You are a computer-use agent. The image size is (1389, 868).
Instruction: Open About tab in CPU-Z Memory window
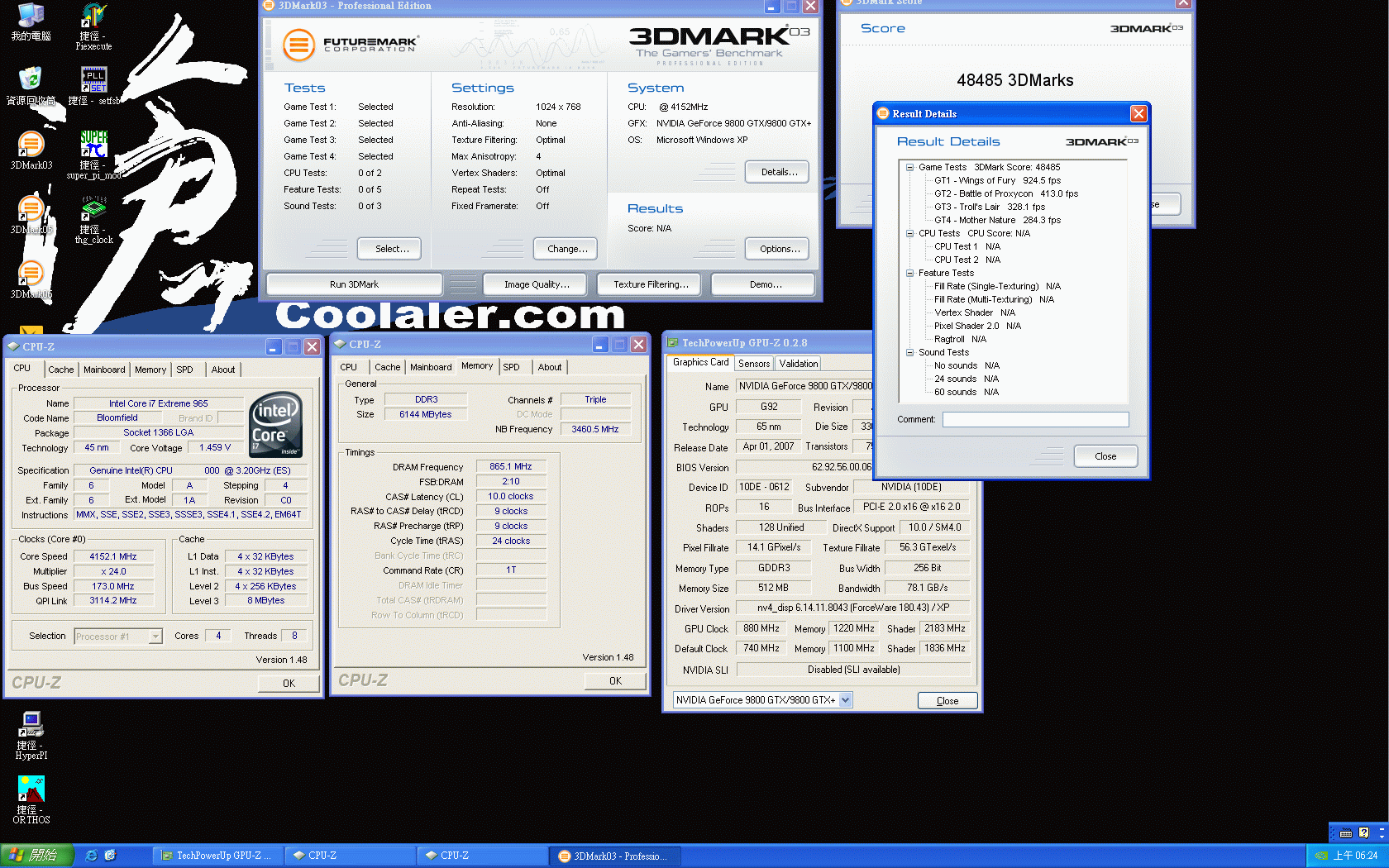[x=550, y=367]
